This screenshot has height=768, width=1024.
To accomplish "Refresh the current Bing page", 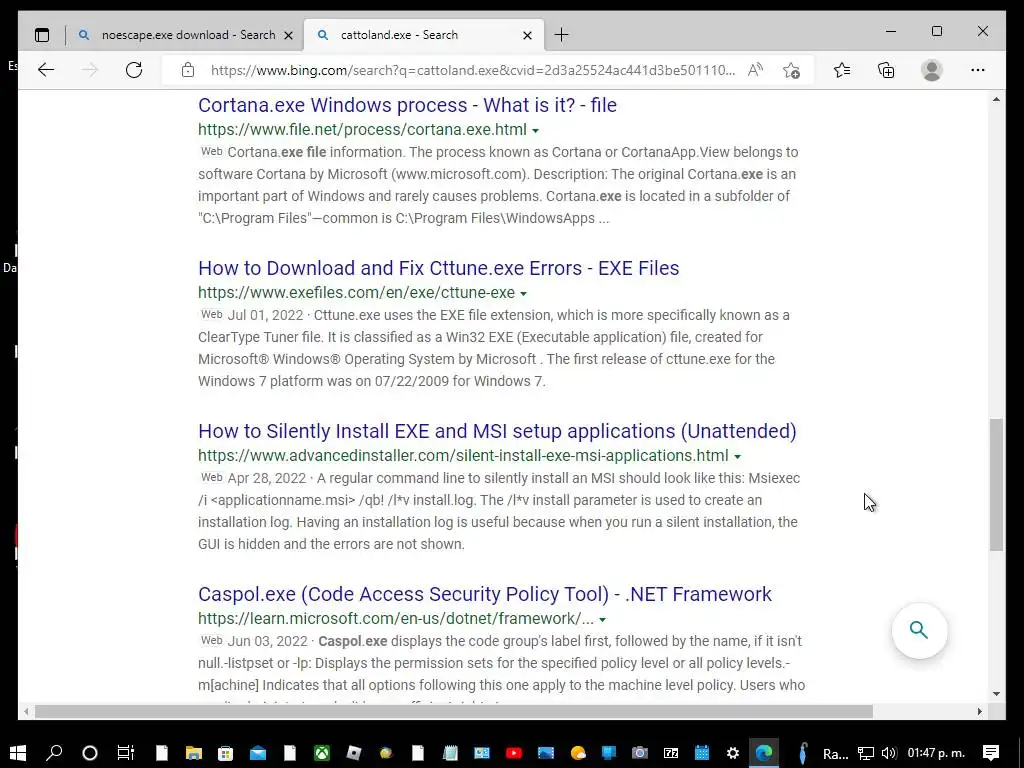I will click(134, 70).
